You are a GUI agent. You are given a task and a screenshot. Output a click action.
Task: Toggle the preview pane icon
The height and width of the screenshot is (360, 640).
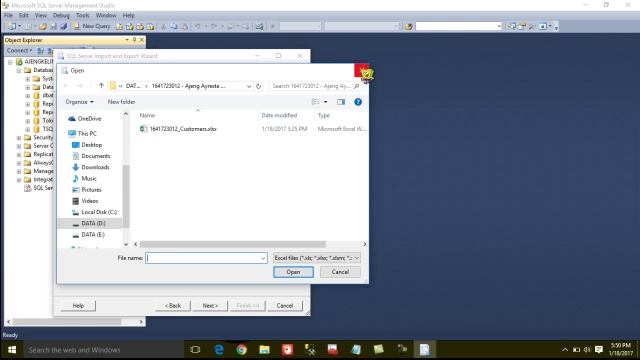tap(341, 102)
